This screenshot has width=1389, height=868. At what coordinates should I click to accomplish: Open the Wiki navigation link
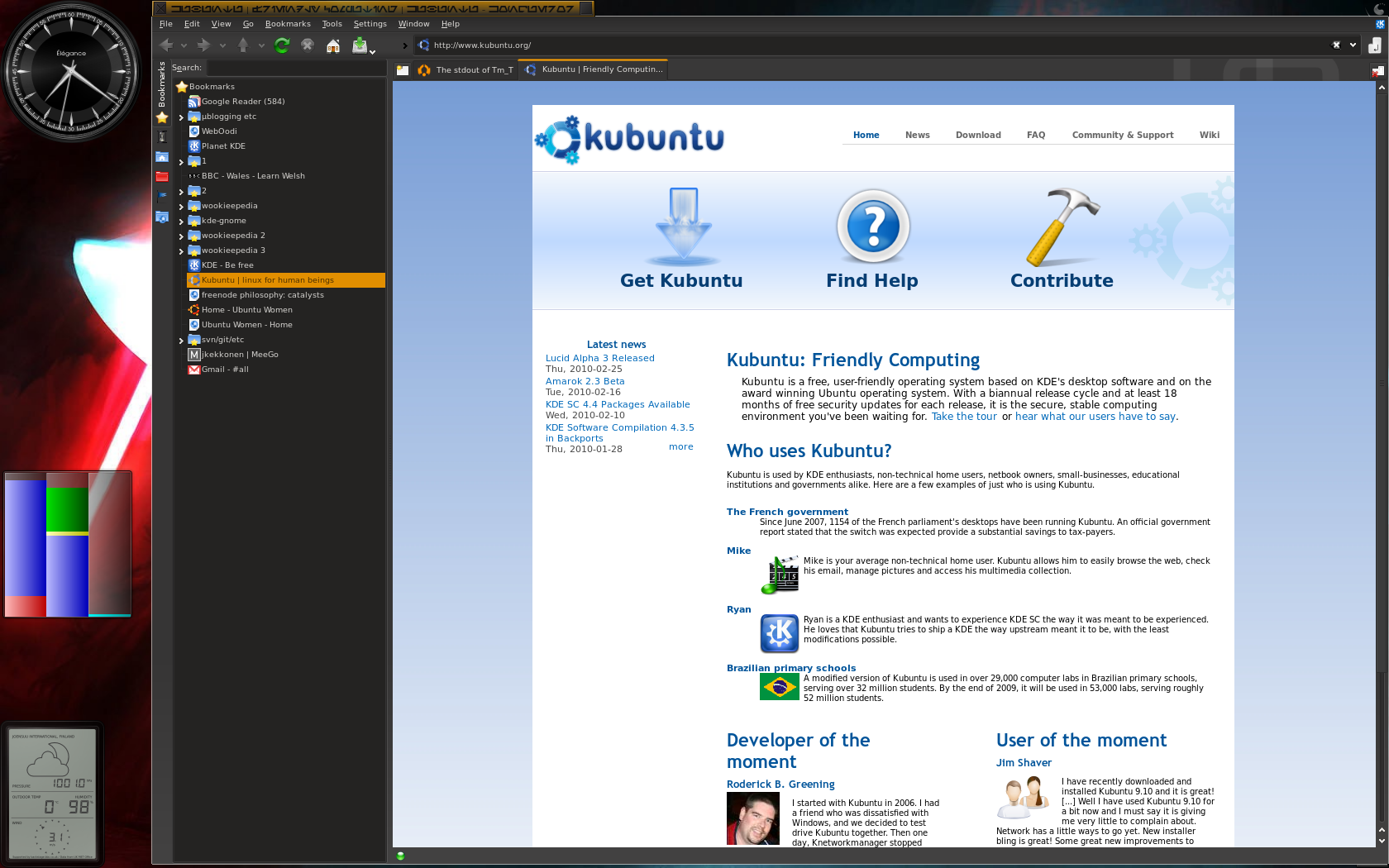[1209, 136]
